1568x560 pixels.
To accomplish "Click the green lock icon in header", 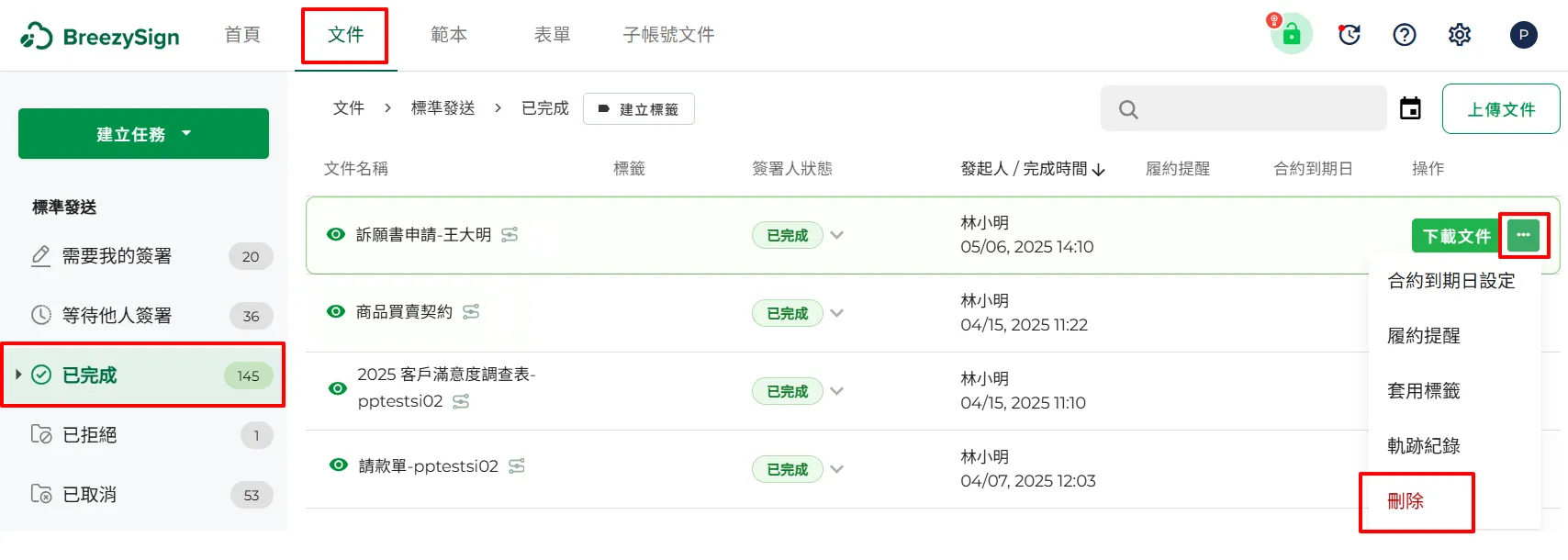I will pos(1291,35).
